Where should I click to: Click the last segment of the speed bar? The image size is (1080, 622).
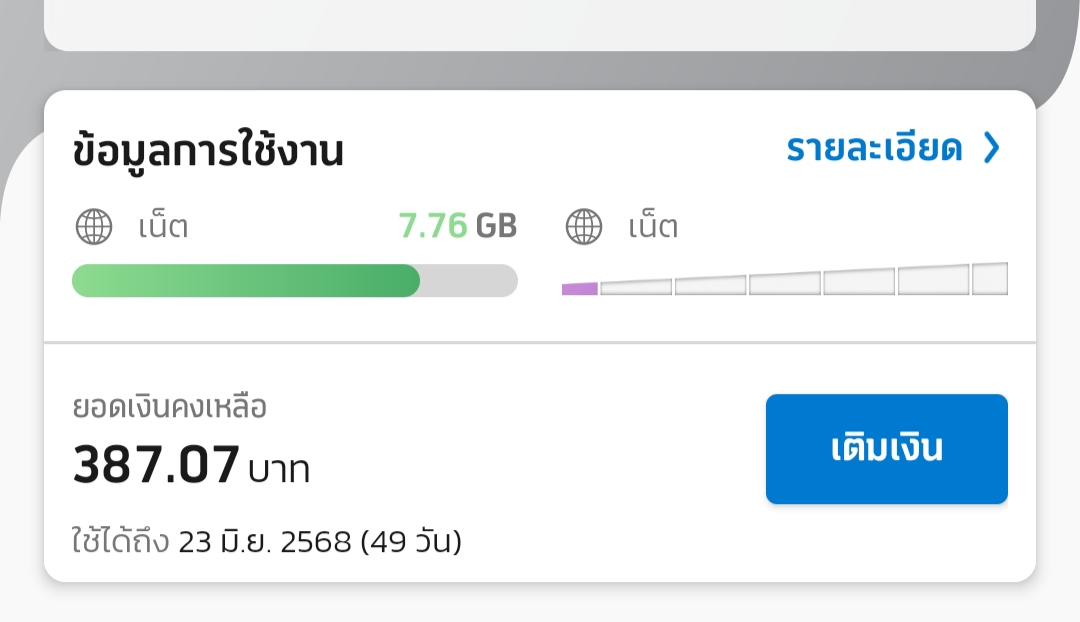coord(990,278)
